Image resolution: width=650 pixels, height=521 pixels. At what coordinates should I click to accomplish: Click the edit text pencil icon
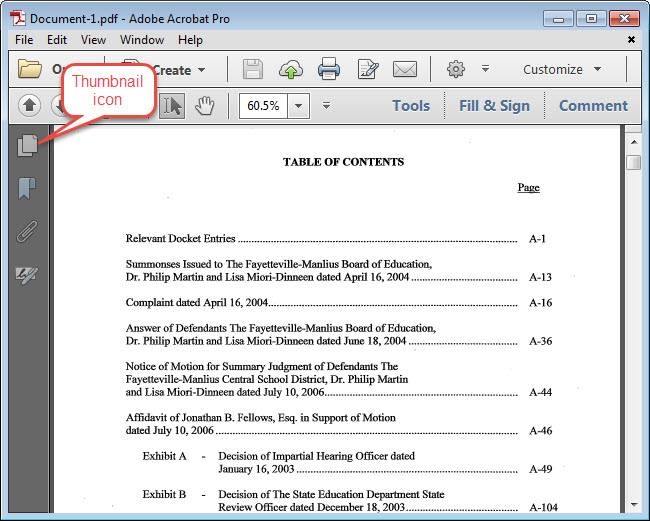(367, 69)
